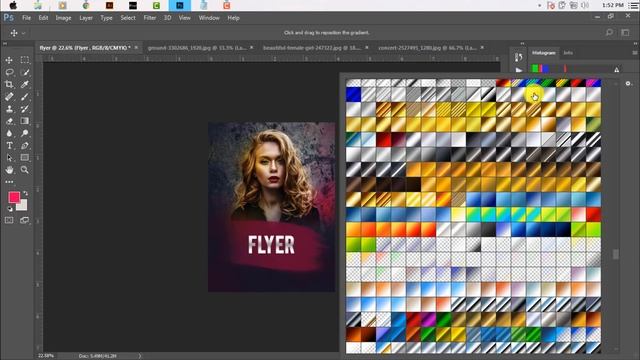Reset to default foreground and background colors
This screenshot has width=640, height=360.
[9, 209]
